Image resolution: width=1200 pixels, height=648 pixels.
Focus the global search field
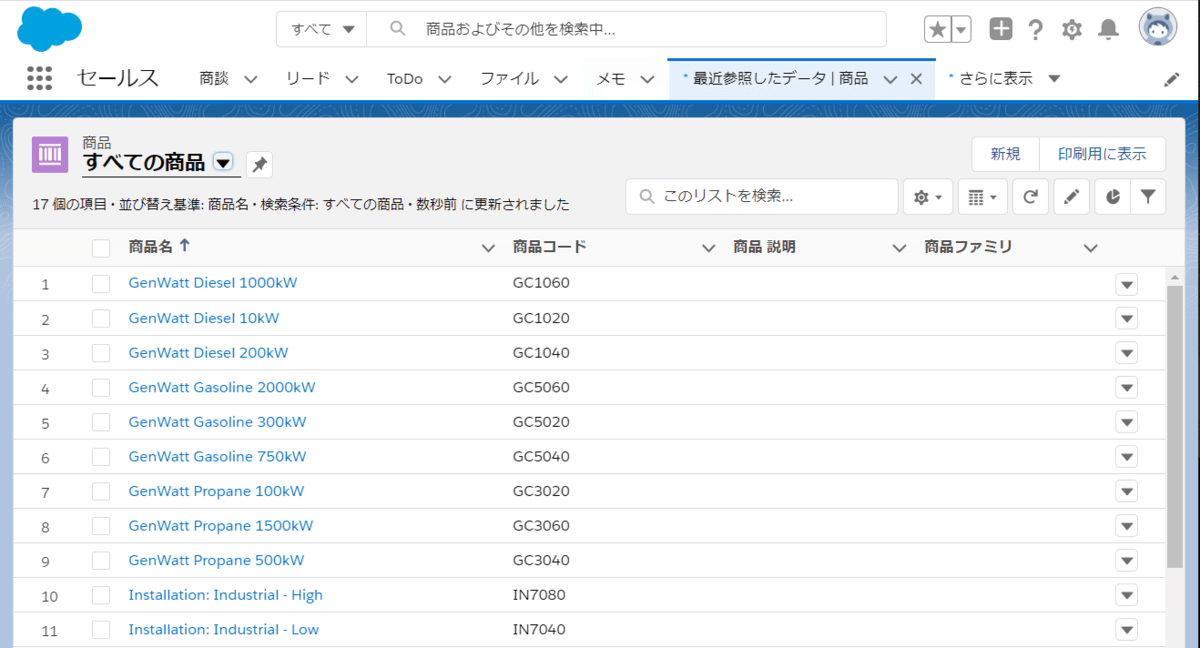tap(625, 29)
